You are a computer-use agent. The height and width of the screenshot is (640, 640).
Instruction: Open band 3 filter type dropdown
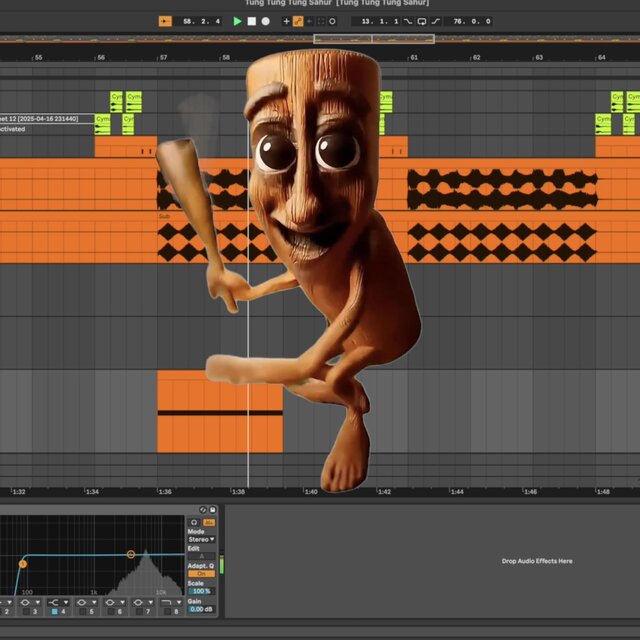click(x=29, y=602)
